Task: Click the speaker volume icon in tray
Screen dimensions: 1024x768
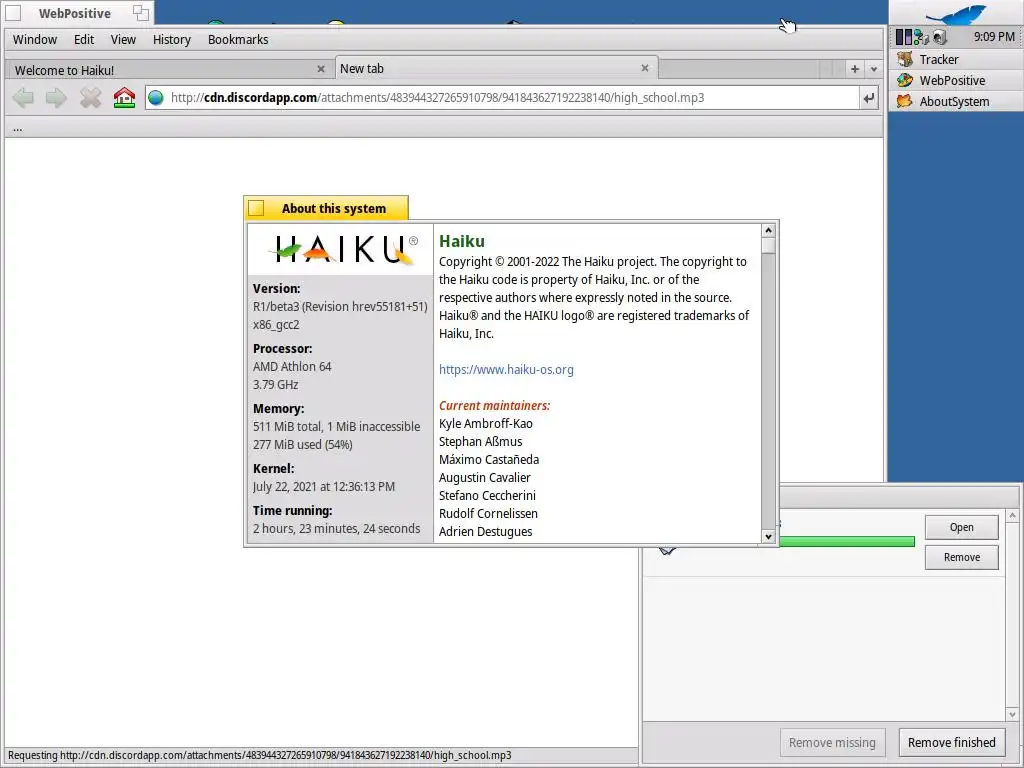Action: tap(939, 37)
